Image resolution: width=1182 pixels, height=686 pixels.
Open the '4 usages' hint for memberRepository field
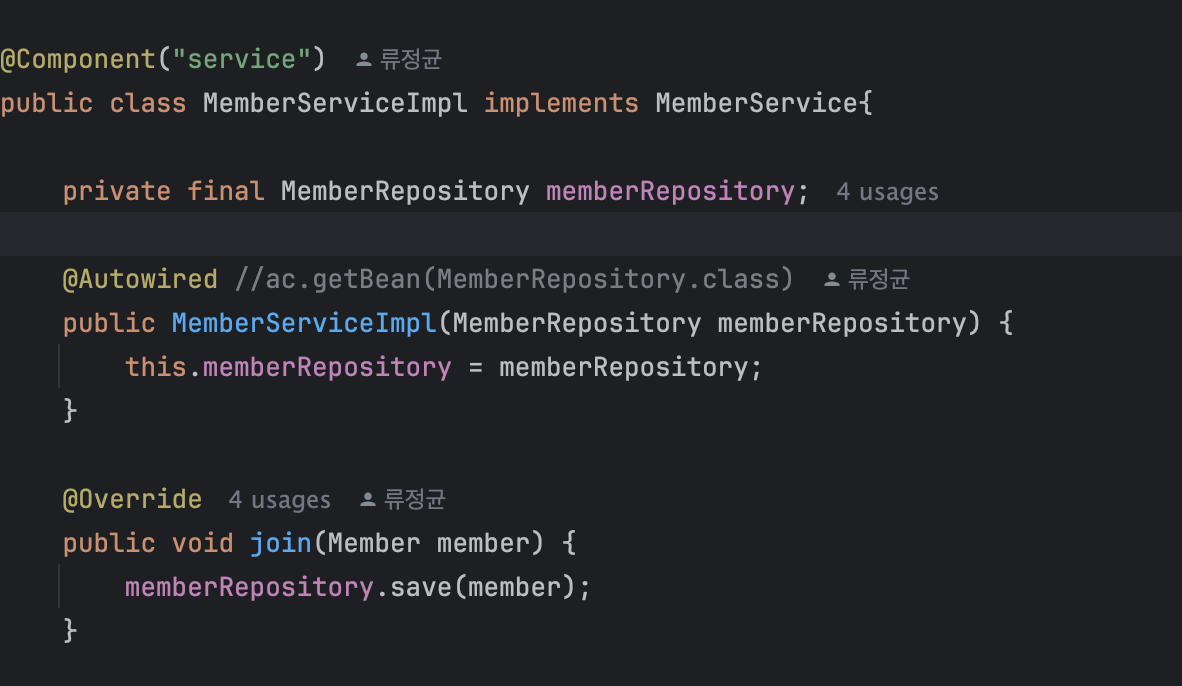point(887,192)
